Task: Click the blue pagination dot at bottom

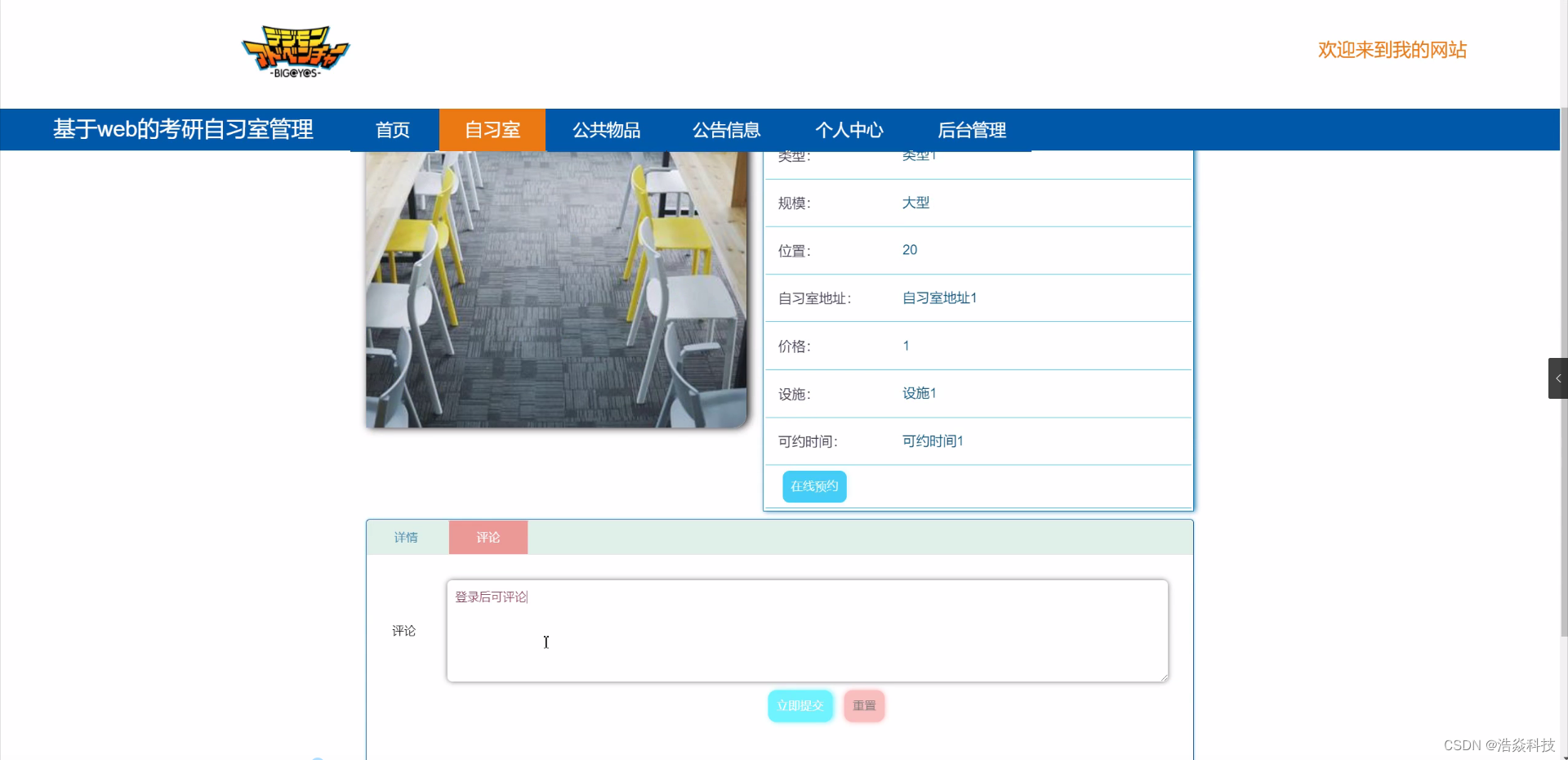Action: (318, 756)
